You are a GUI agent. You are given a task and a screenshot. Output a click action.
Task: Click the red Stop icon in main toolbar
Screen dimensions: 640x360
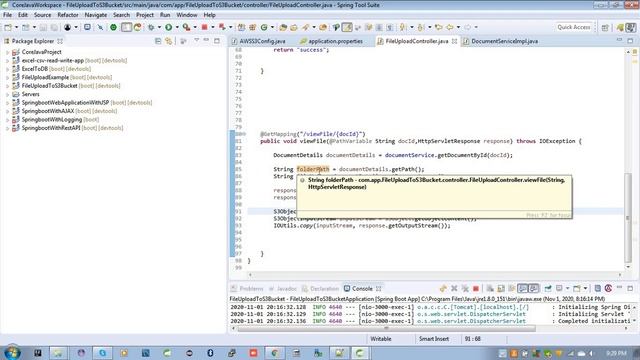pyautogui.click(x=204, y=27)
